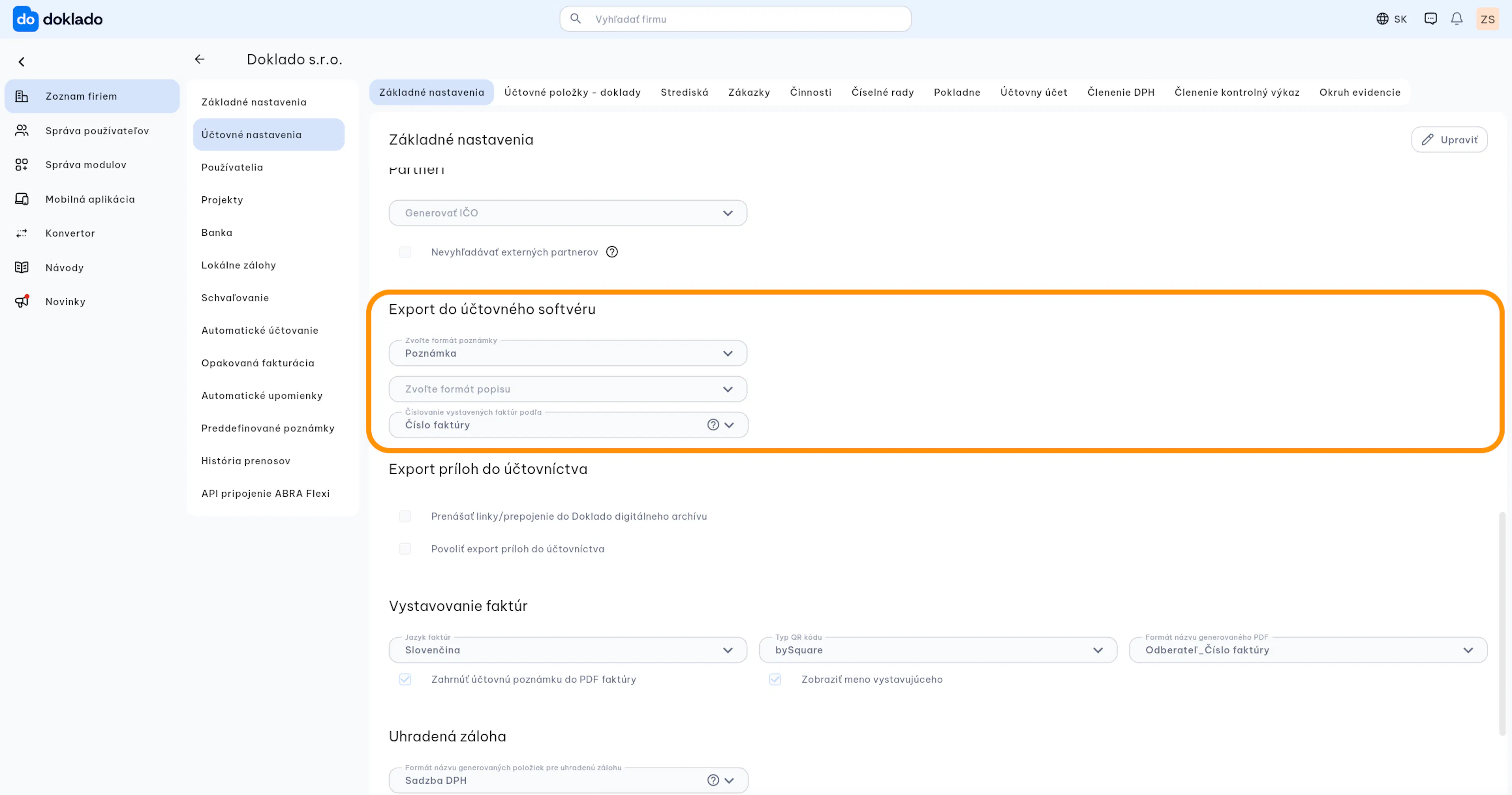
Task: Open the Účtovny účet tab
Action: click(1034, 92)
